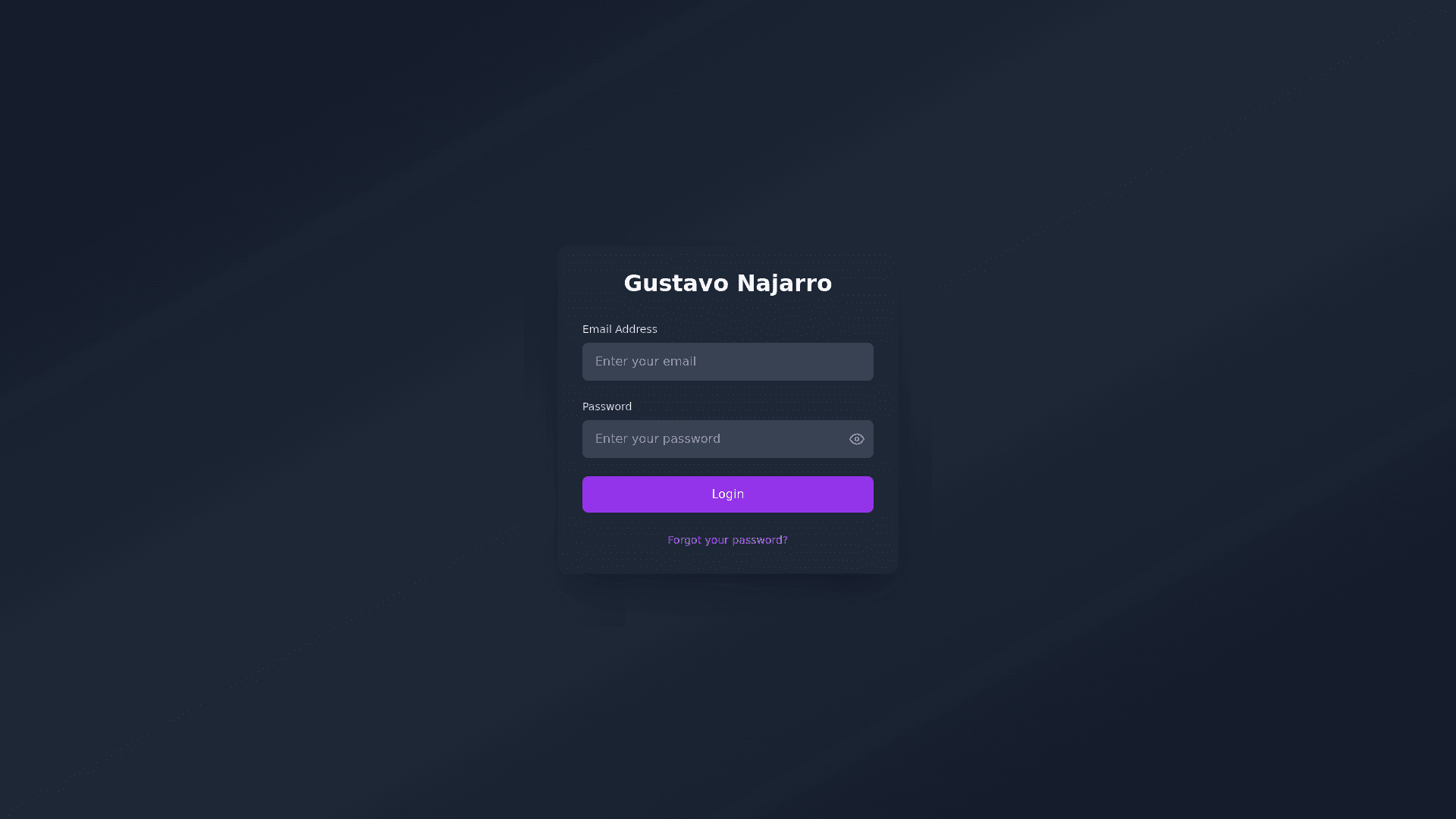Click the 'Enter your password' placeholder text
Screen dimensions: 1456x819
tap(657, 439)
